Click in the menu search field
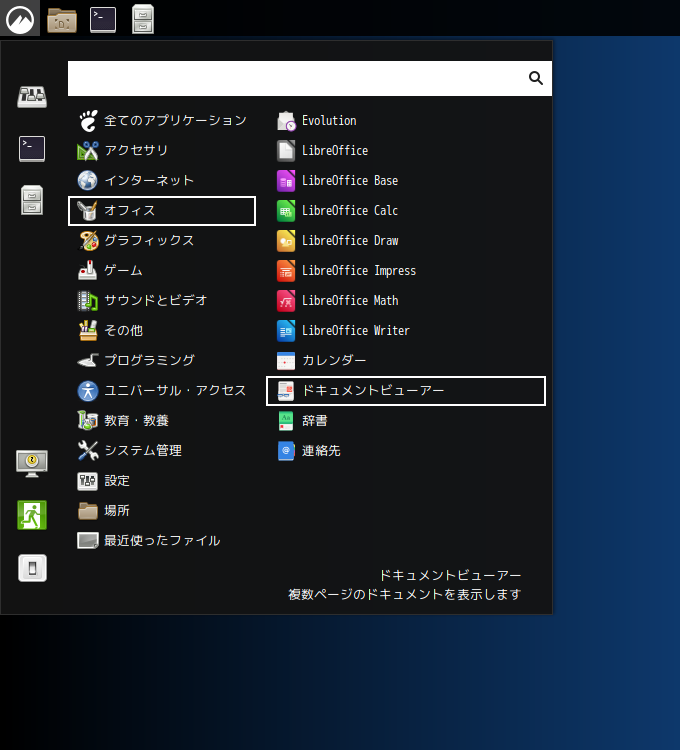The height and width of the screenshot is (750, 680). point(310,78)
